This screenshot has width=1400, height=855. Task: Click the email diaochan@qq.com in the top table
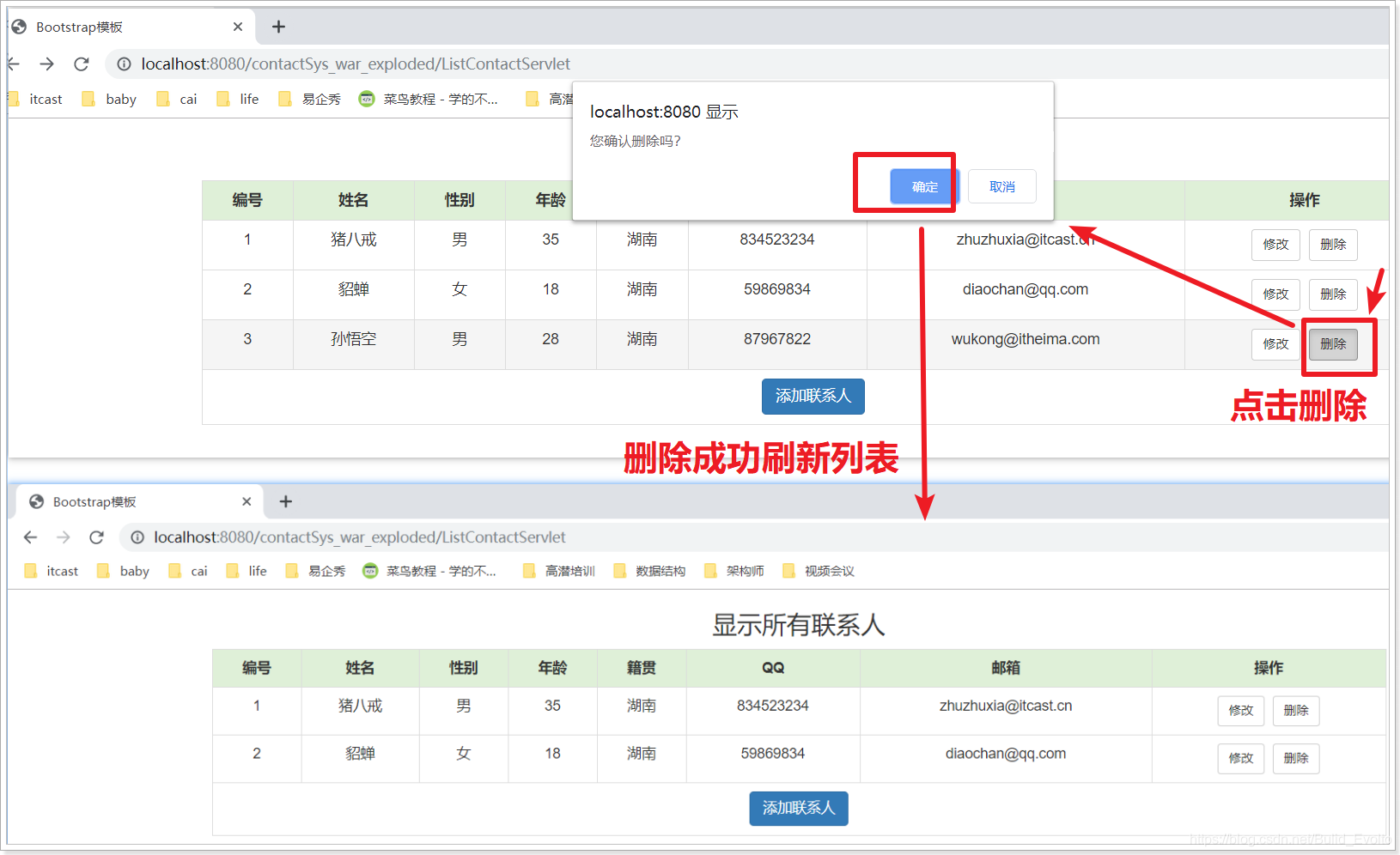coord(1025,289)
